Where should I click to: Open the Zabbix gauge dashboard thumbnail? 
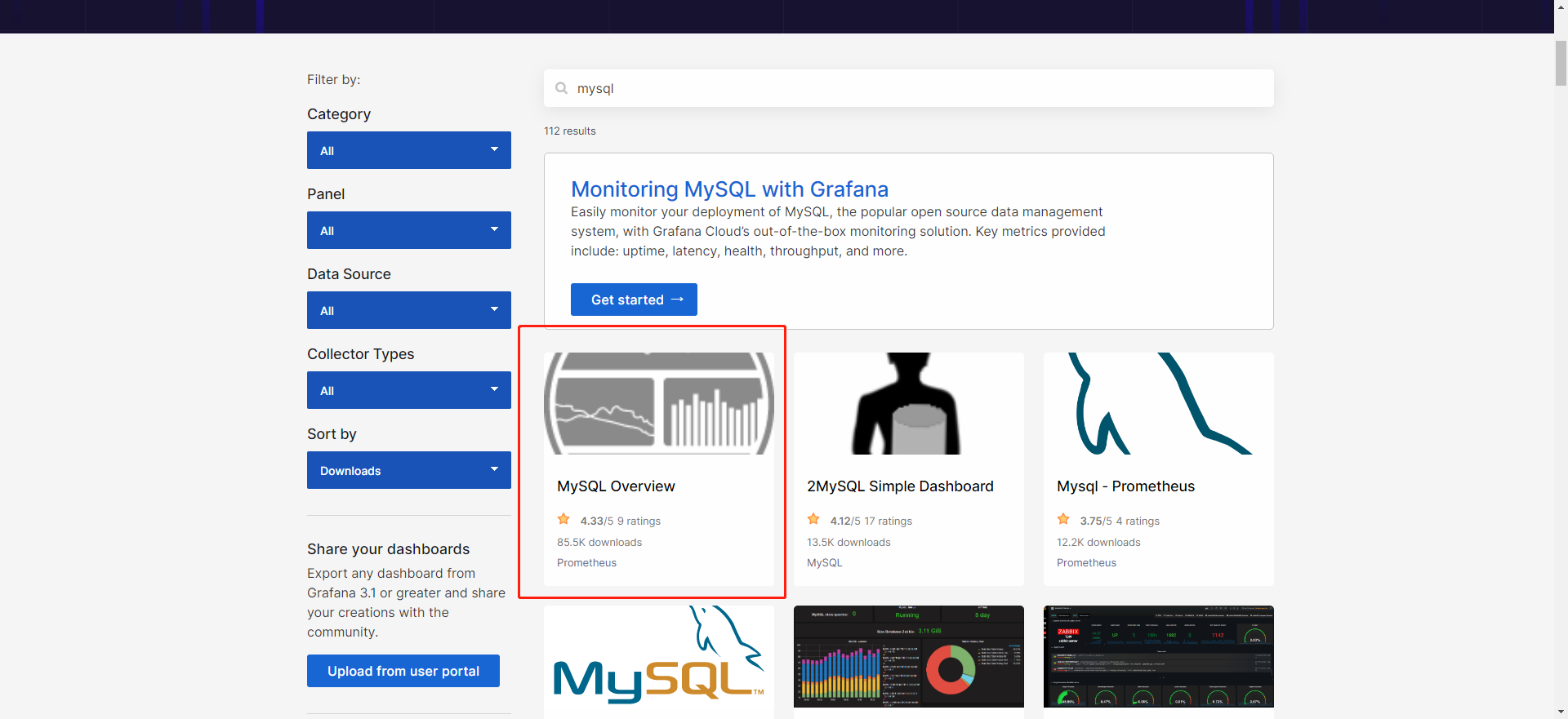click(x=1159, y=656)
